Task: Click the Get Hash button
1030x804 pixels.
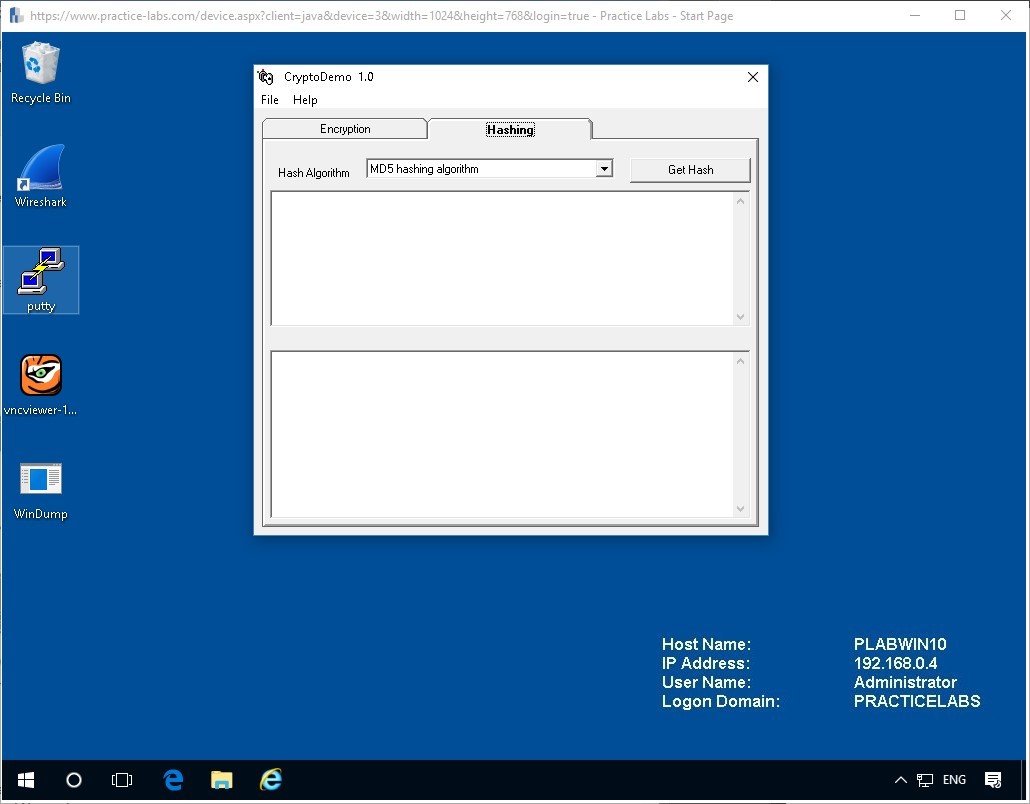Action: 690,169
